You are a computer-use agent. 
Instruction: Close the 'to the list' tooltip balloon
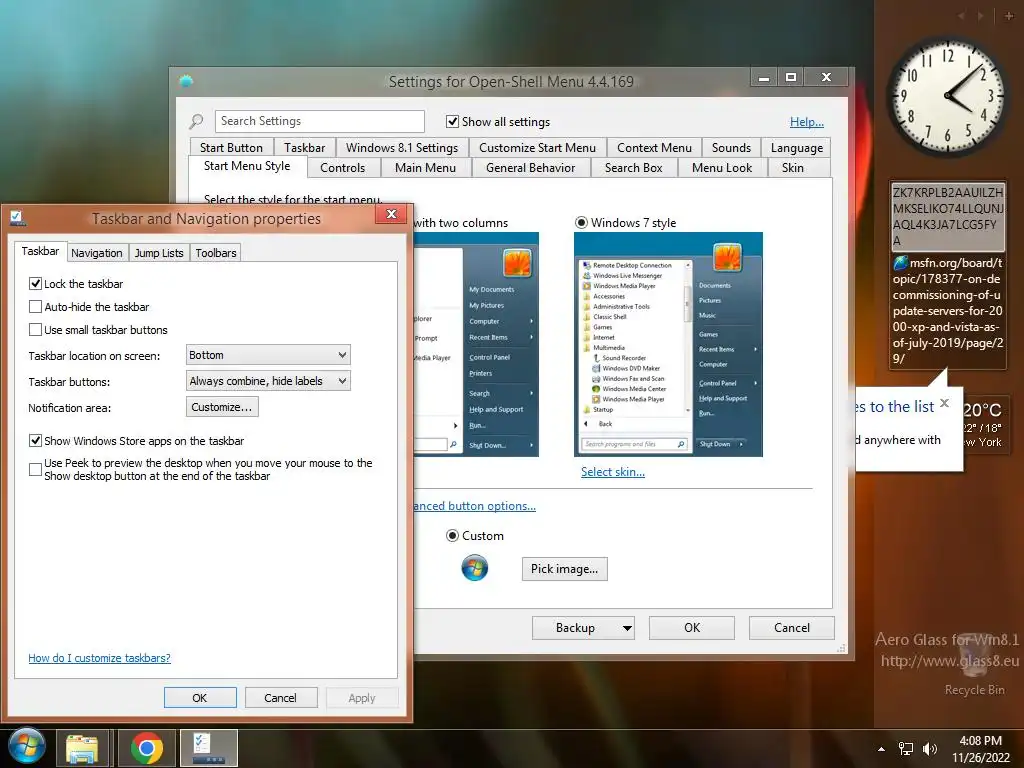[944, 404]
